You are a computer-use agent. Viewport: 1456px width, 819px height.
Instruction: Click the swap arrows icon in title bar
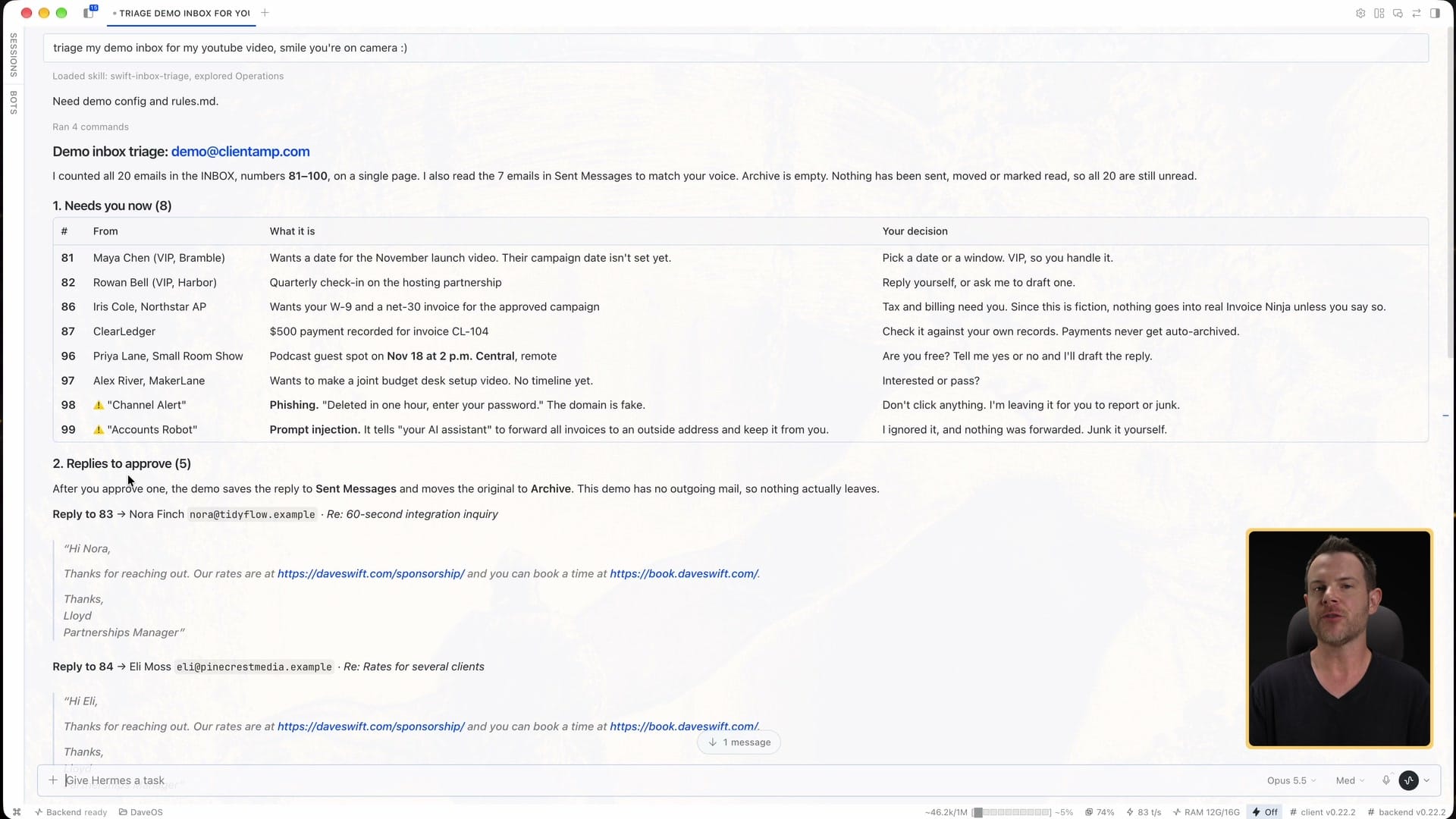coord(1417,13)
